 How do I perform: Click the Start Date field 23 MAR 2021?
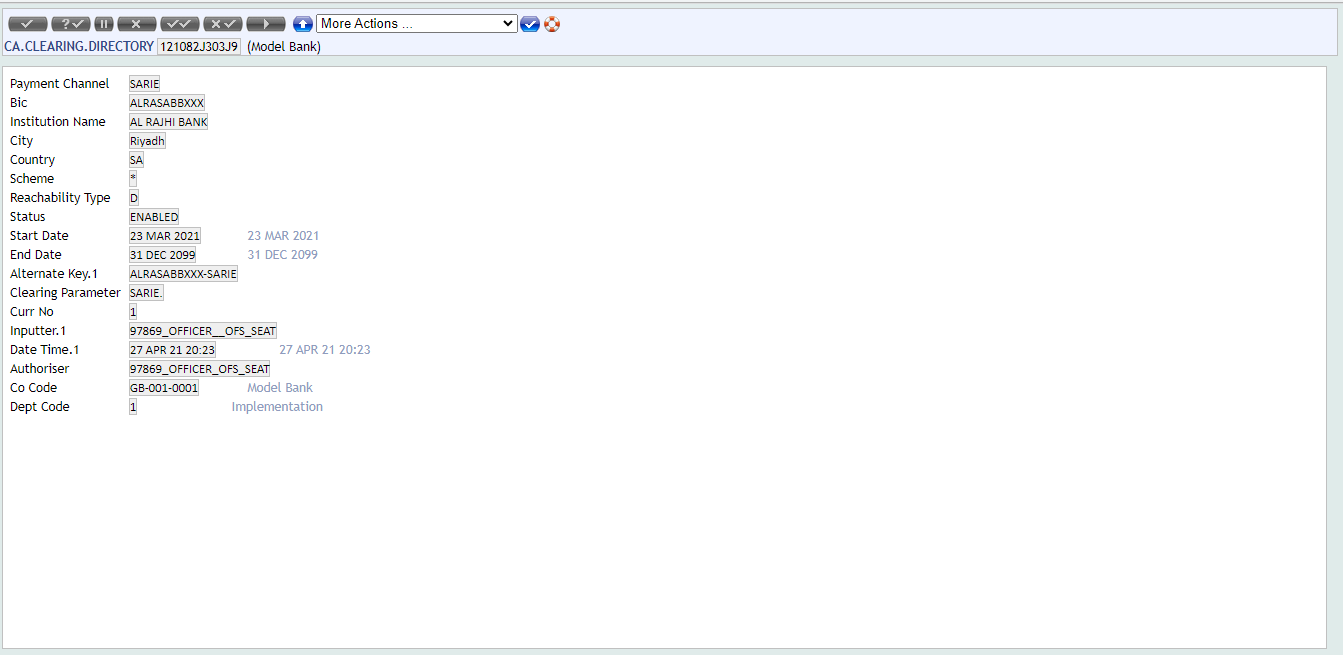pyautogui.click(x=165, y=236)
